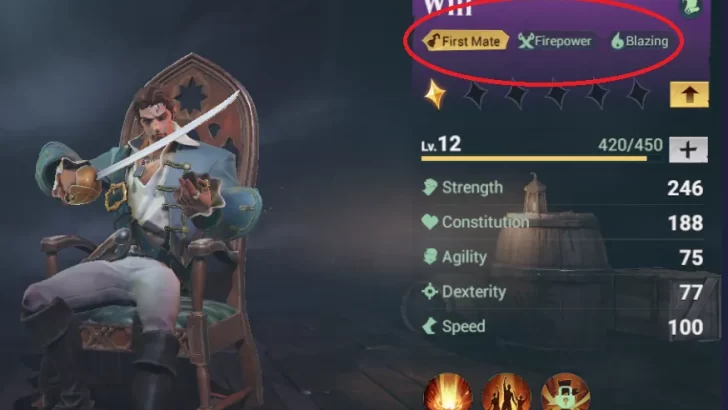This screenshot has height=410, width=728.
Task: Tap the First Mate role tag
Action: click(465, 41)
